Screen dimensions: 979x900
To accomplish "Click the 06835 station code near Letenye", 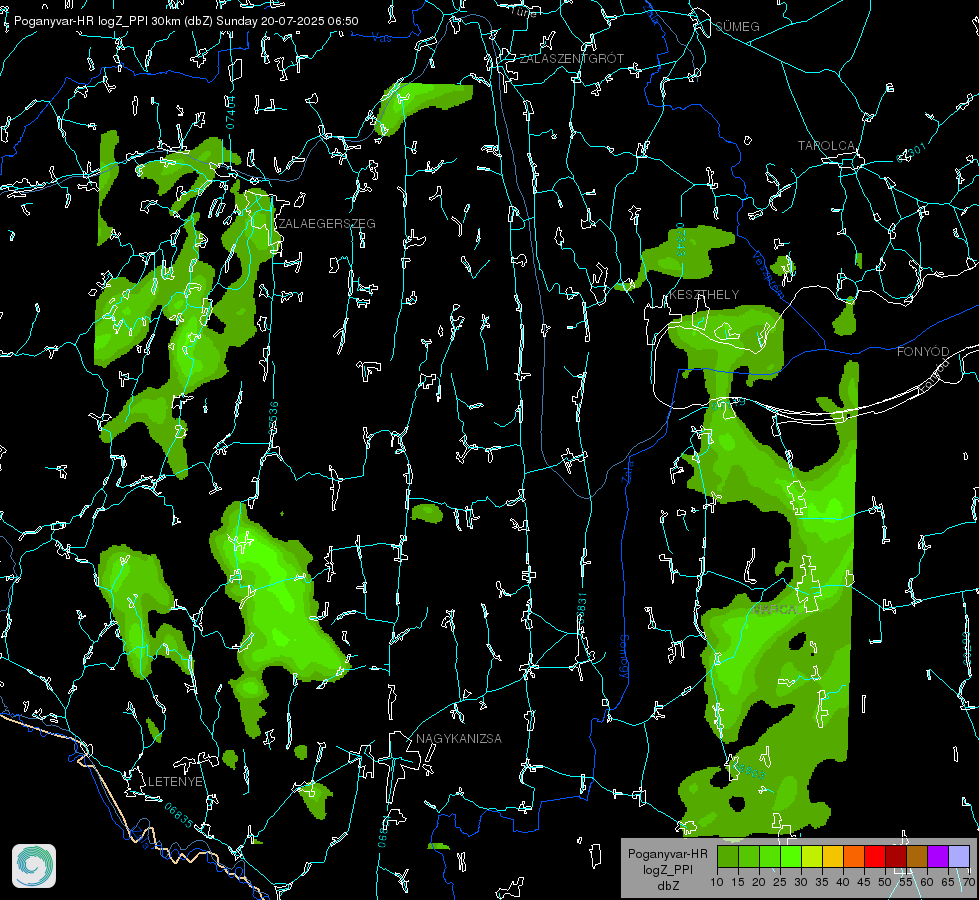I will (x=179, y=816).
